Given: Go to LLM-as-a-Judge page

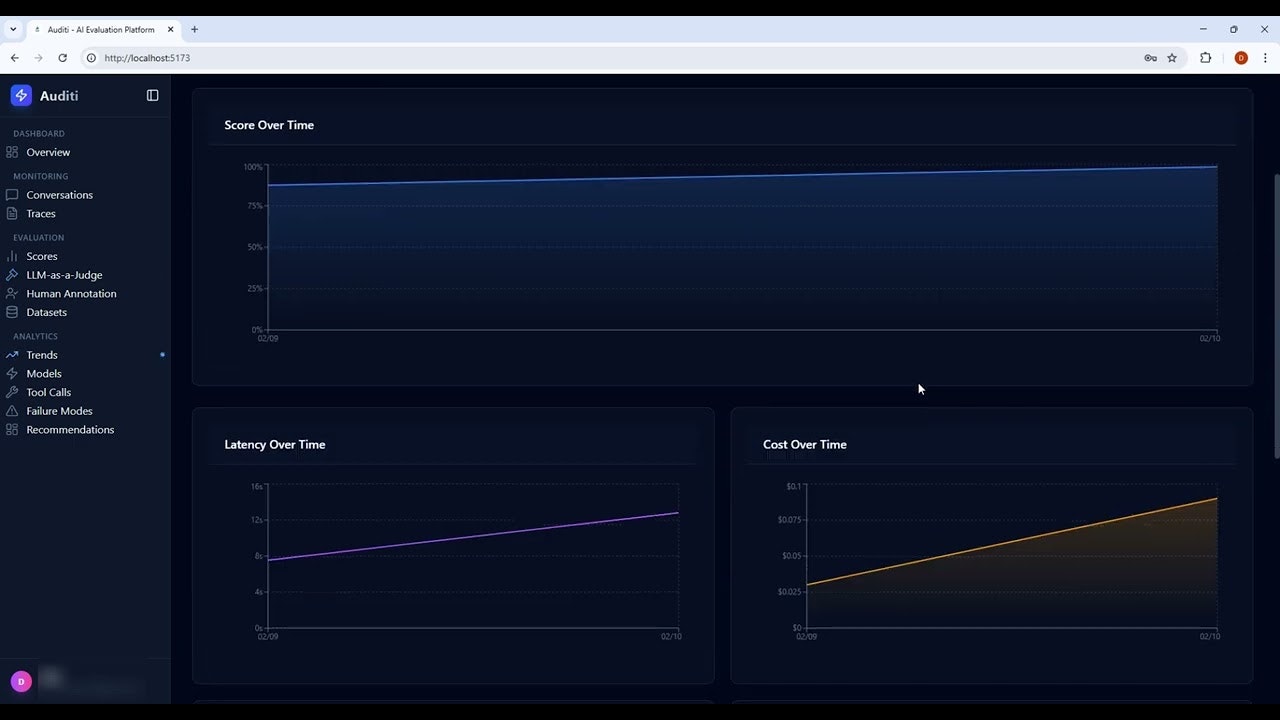Looking at the screenshot, I should 64,275.
